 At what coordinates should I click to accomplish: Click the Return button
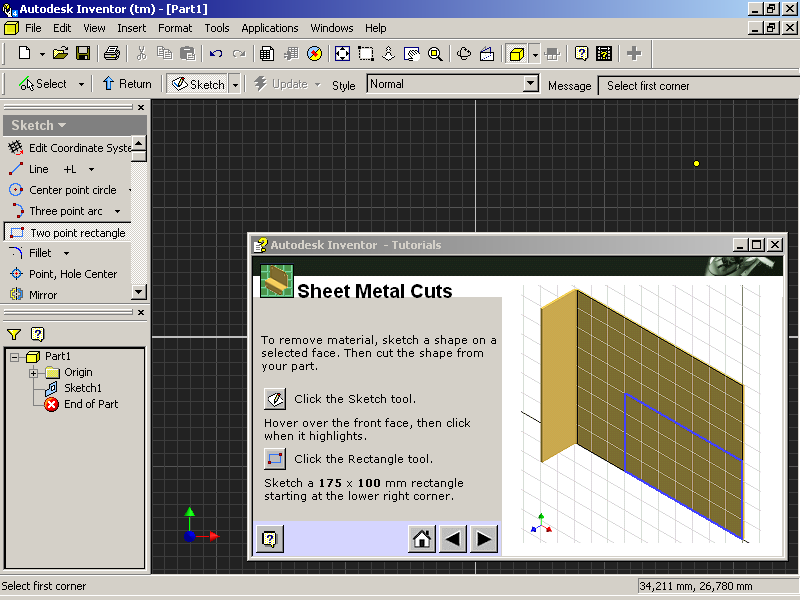pos(127,84)
